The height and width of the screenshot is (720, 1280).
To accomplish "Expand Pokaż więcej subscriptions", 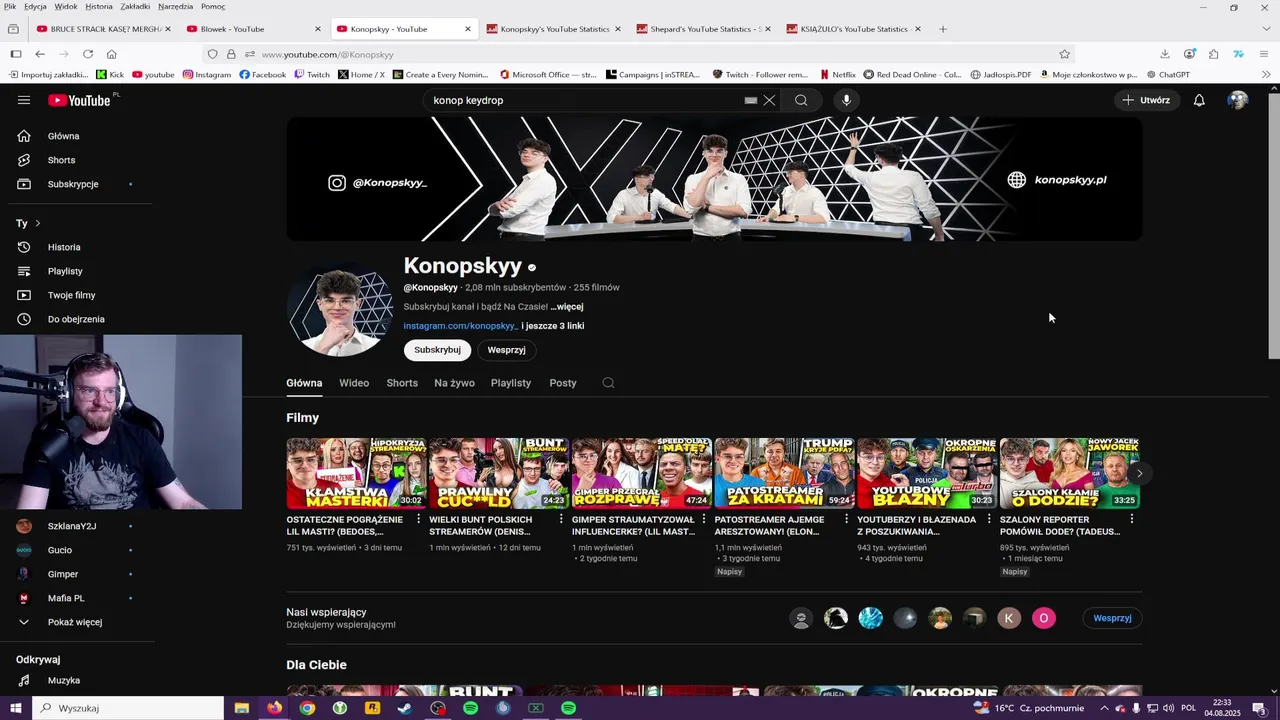I will pos(76,622).
